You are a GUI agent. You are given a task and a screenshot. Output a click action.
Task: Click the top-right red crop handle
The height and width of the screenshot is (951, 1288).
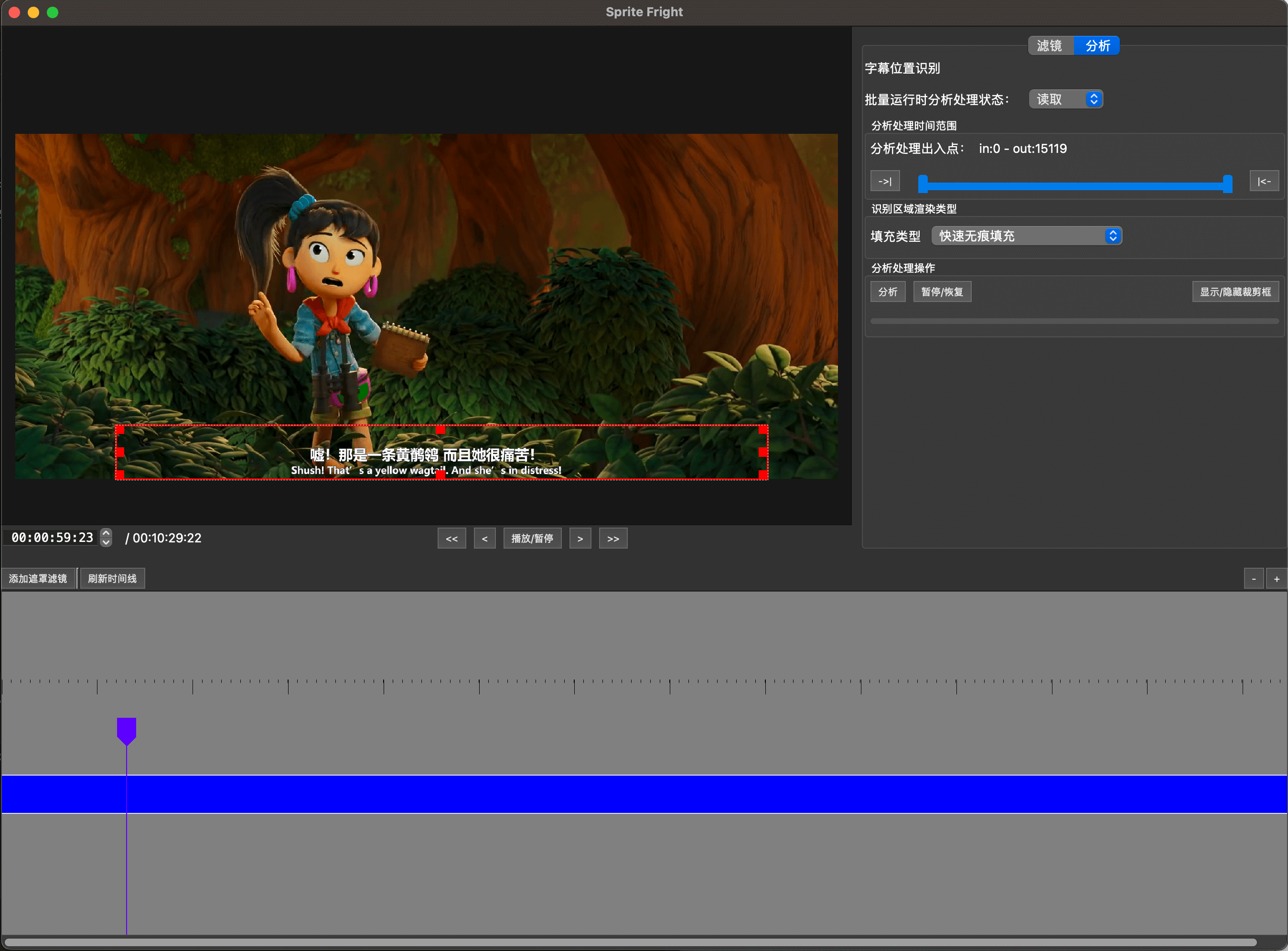(762, 430)
